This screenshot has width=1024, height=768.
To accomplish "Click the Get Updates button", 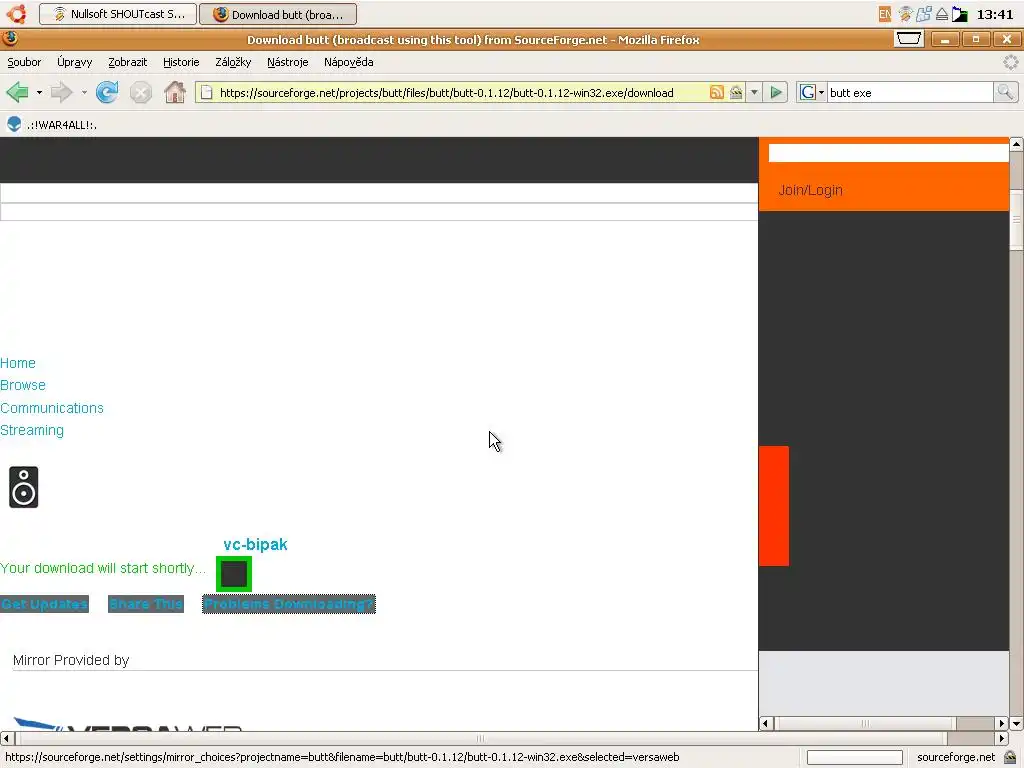I will click(x=44, y=605).
